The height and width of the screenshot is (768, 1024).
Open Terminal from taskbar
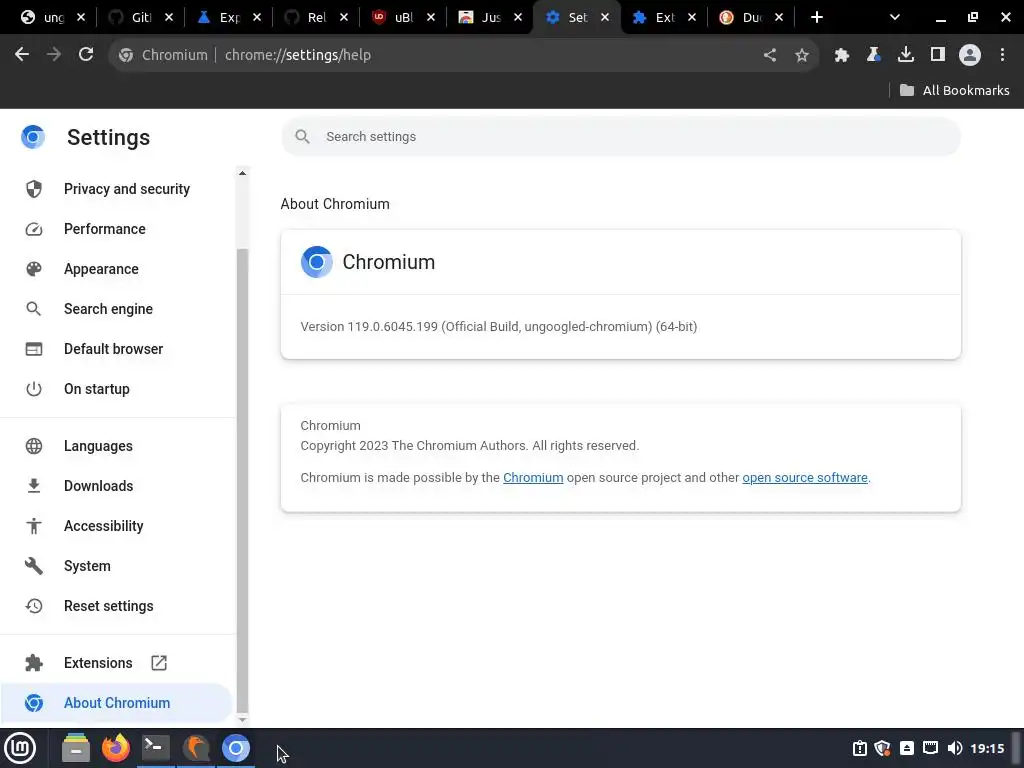[x=155, y=748]
